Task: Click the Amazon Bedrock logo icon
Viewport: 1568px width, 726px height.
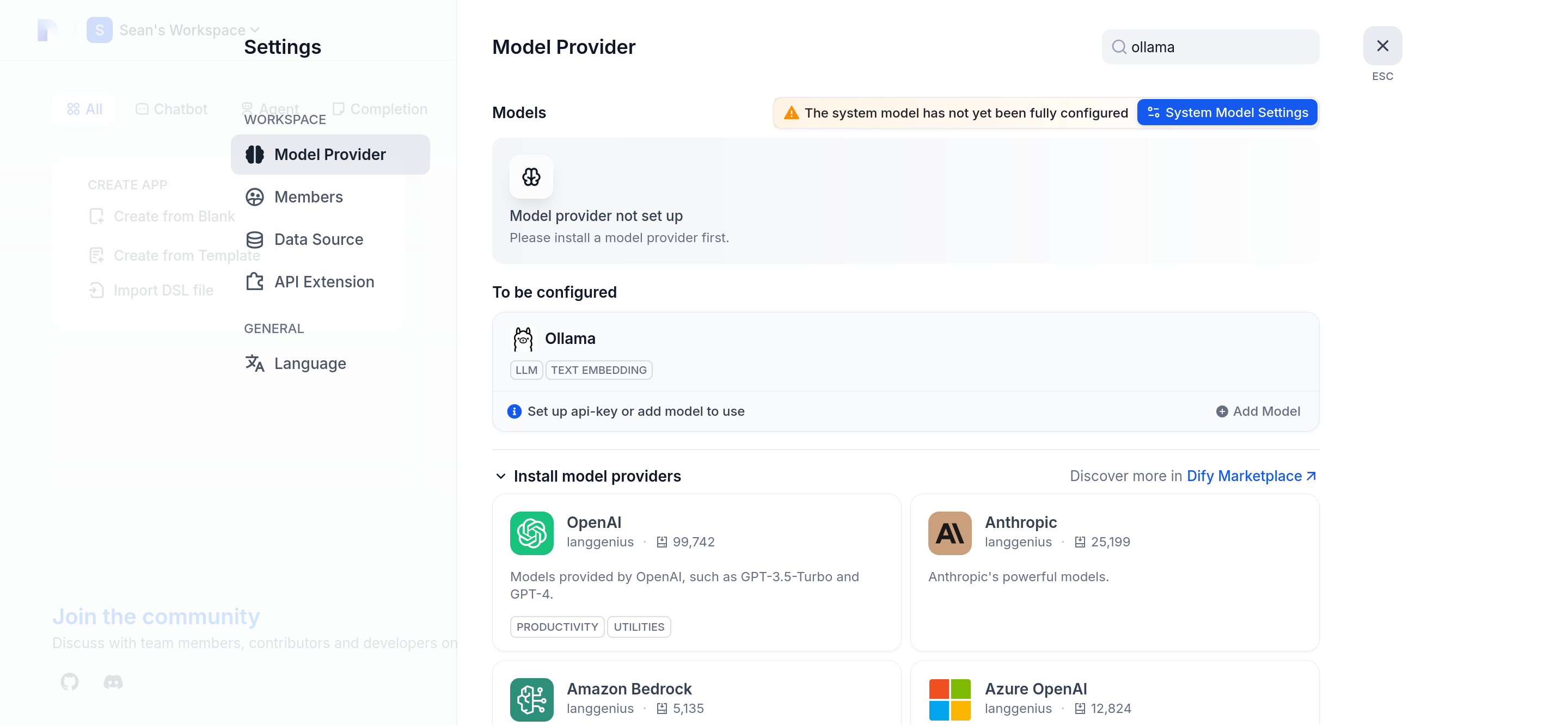Action: (x=531, y=699)
